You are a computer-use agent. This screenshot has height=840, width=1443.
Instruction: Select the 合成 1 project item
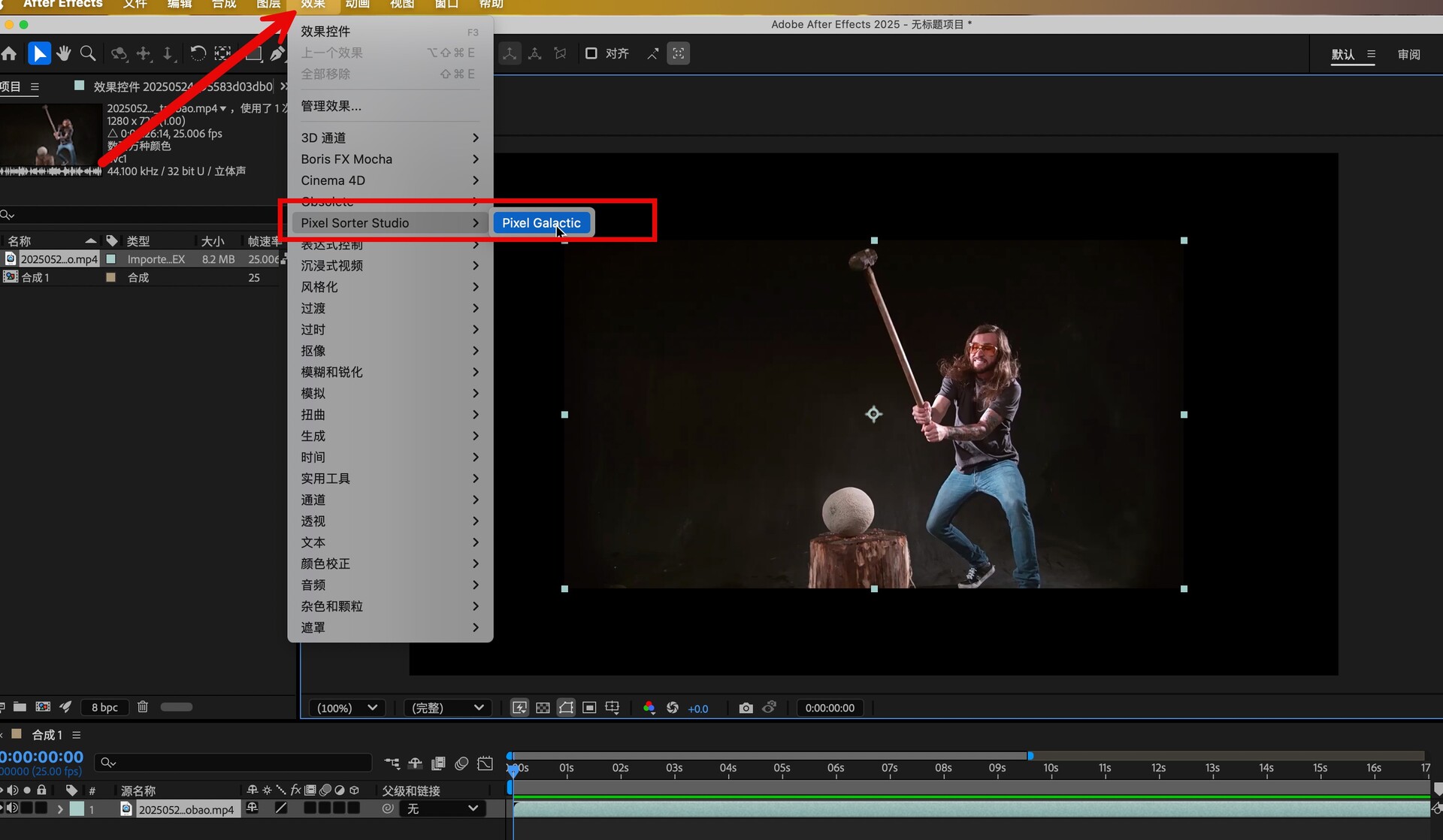pyautogui.click(x=35, y=277)
